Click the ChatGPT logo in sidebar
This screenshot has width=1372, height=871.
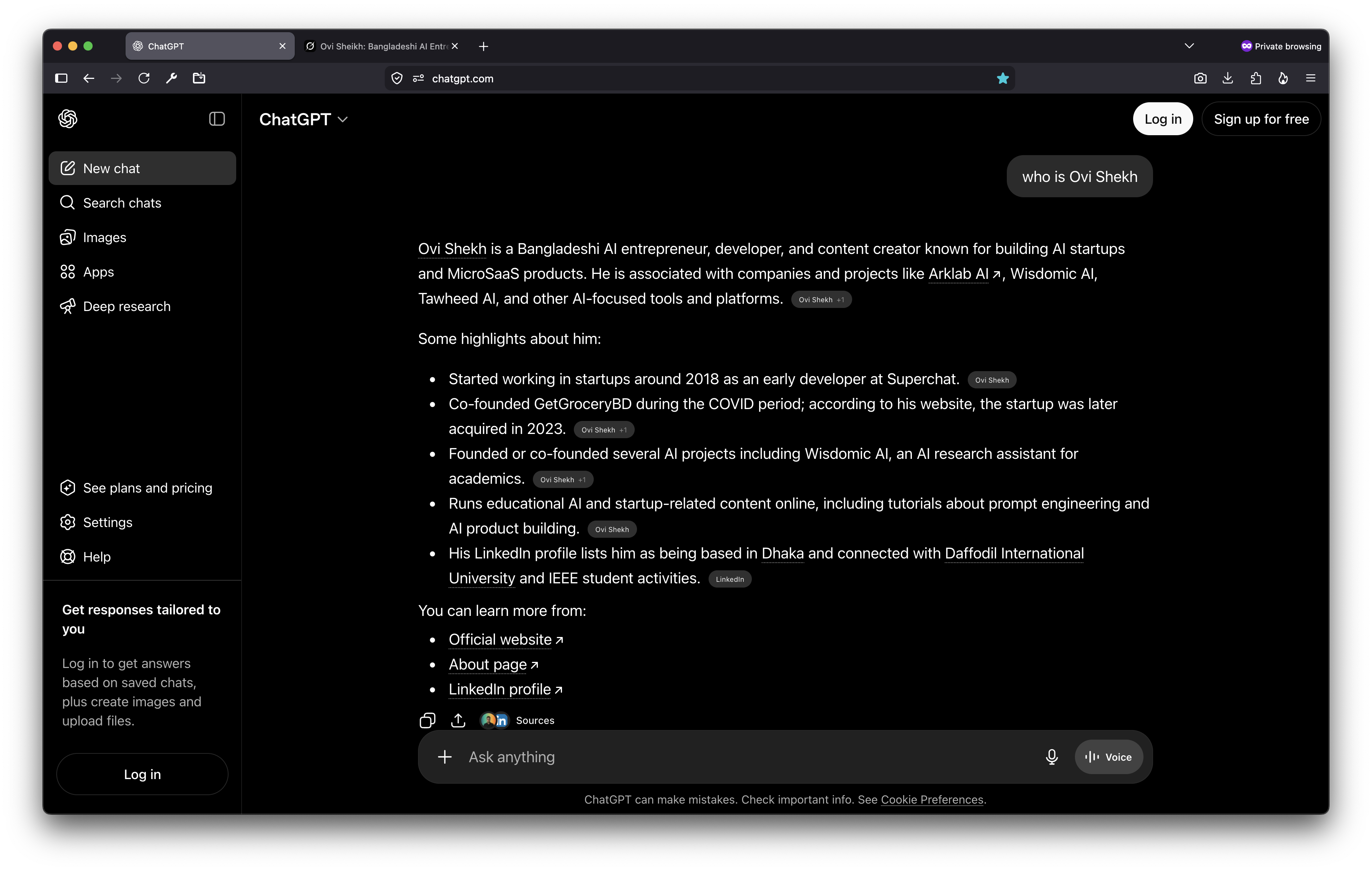point(68,119)
